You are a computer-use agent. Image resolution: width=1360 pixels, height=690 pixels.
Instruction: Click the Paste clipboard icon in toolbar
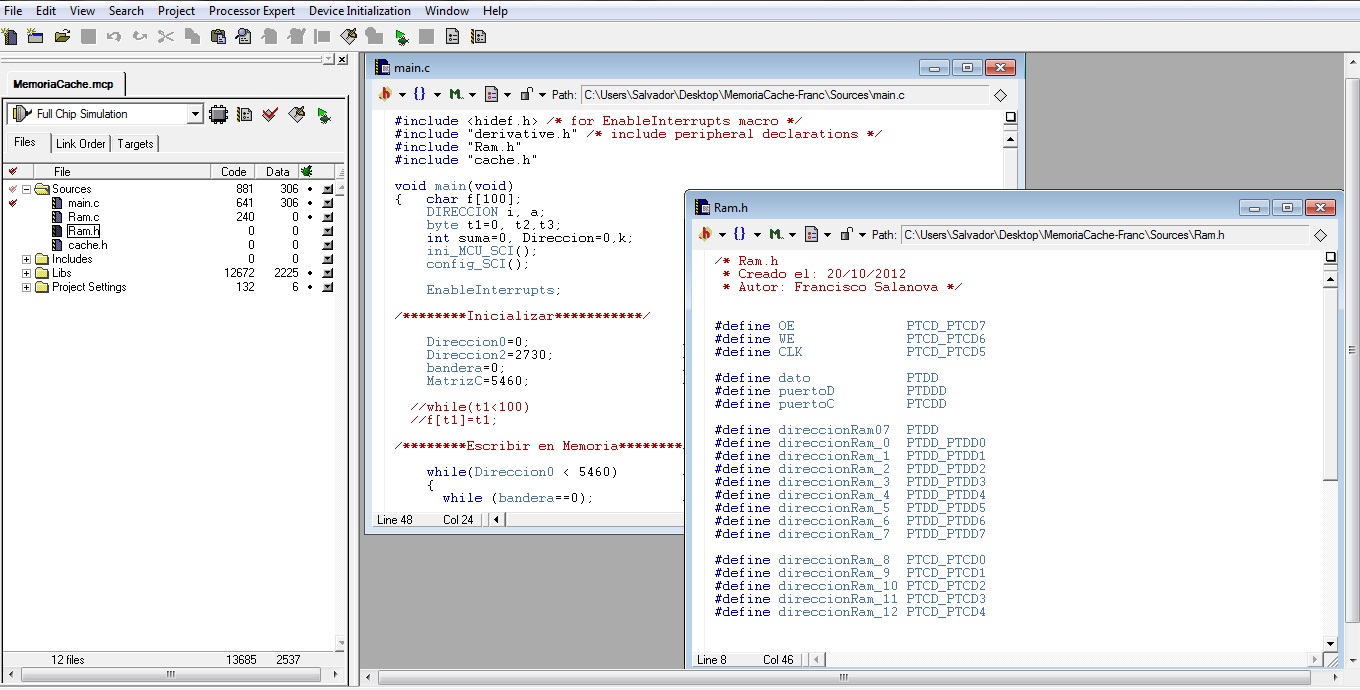click(x=218, y=36)
